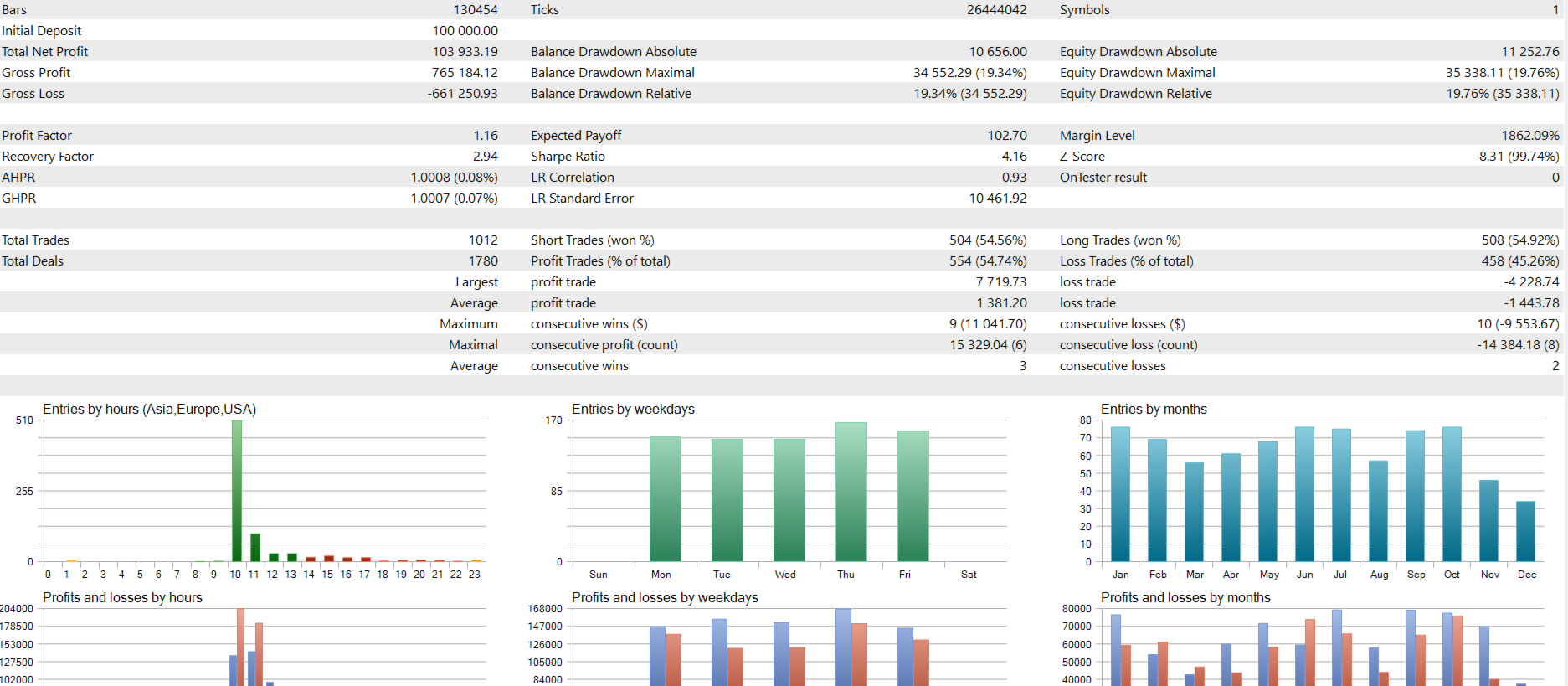Viewport: 1568px width, 686px height.
Task: Select the Recovery Factor value 2.94
Action: click(x=485, y=156)
